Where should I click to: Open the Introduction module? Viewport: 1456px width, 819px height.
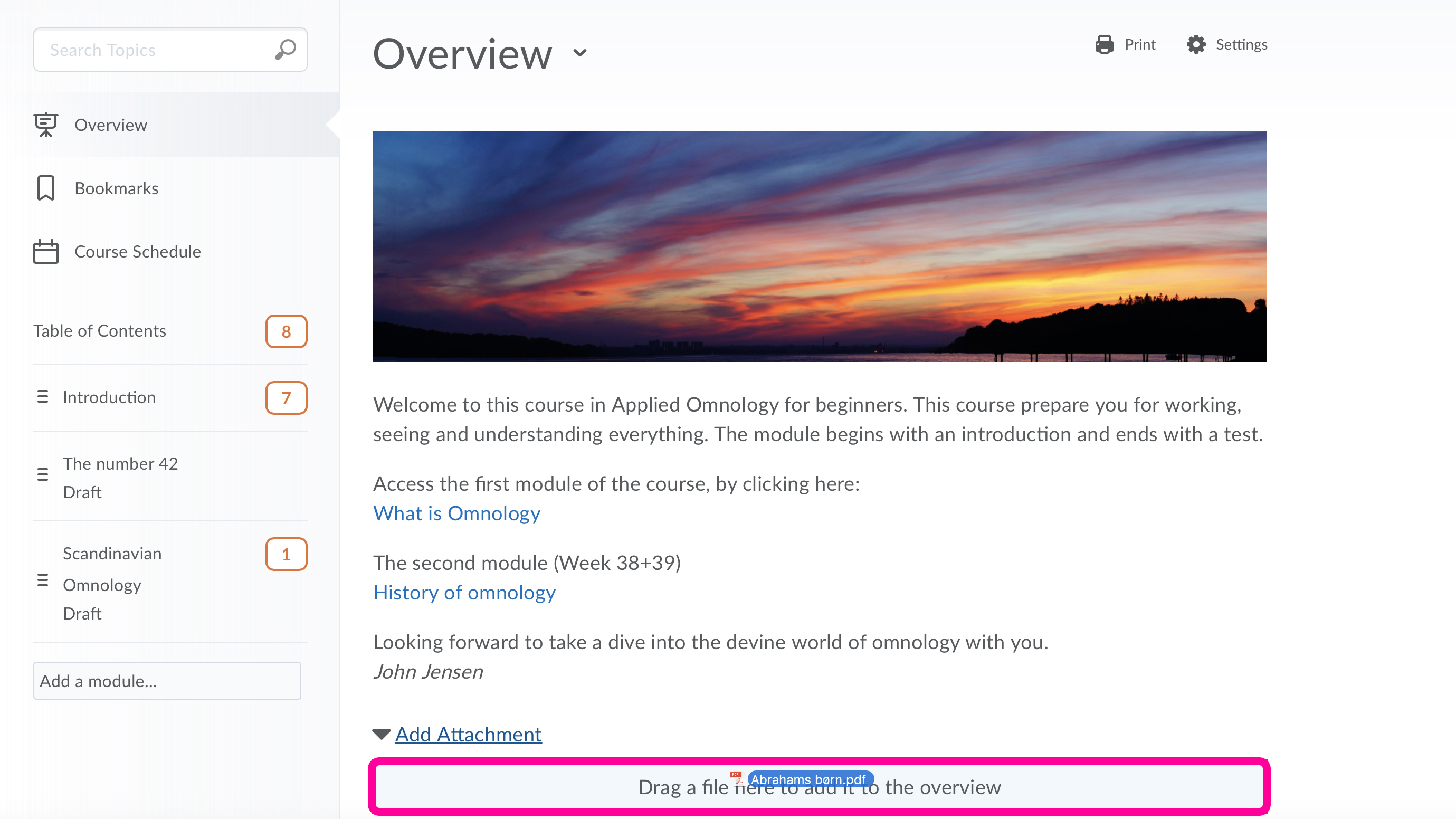tap(109, 397)
